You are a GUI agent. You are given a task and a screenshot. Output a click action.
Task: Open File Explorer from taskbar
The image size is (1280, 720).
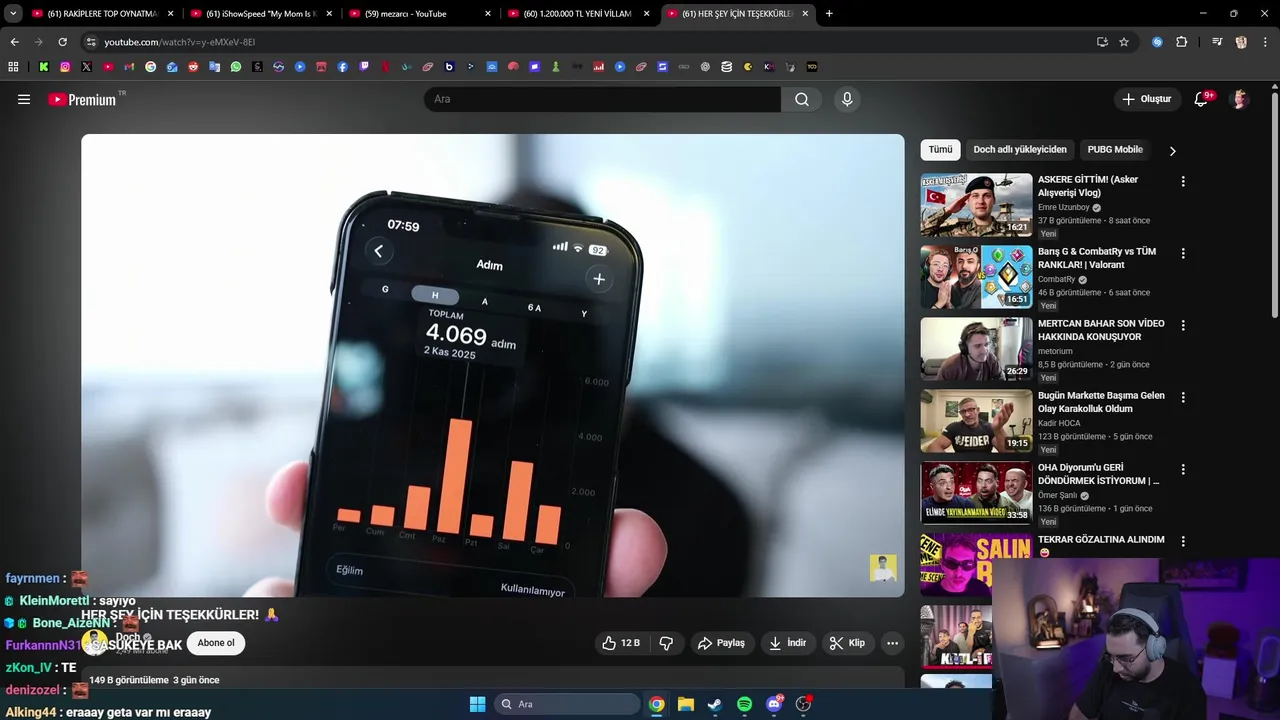coord(686,704)
